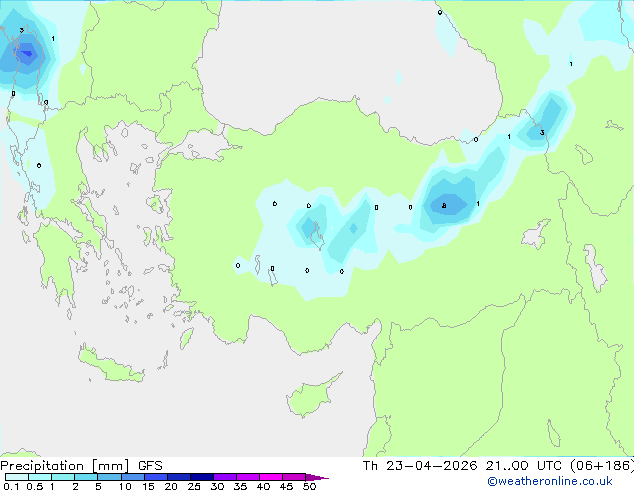This screenshot has height=490, width=634.
Task: Click the '0.1' legend scale number
Action: point(11,486)
